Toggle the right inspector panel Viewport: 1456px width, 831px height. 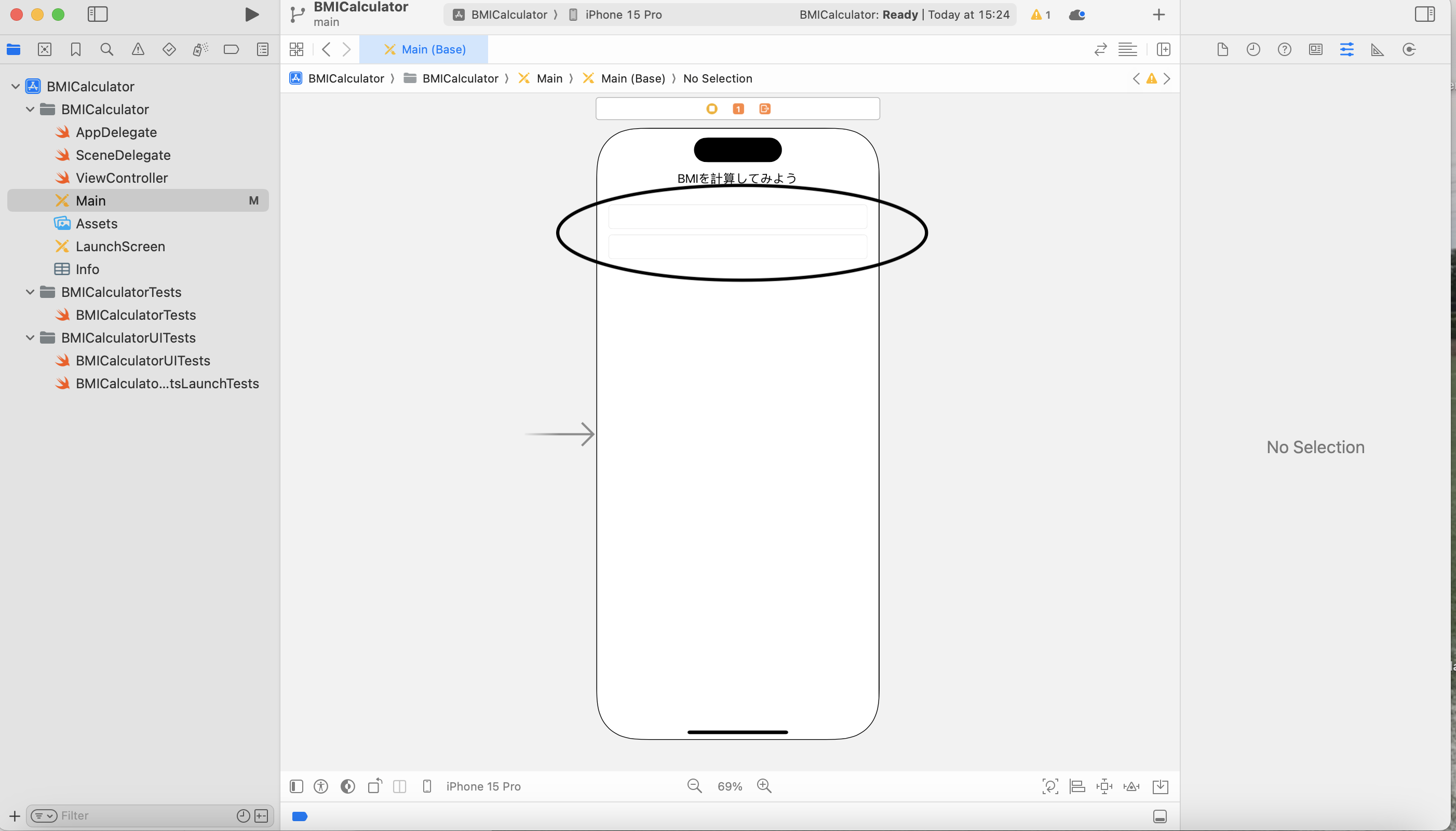click(x=1424, y=14)
